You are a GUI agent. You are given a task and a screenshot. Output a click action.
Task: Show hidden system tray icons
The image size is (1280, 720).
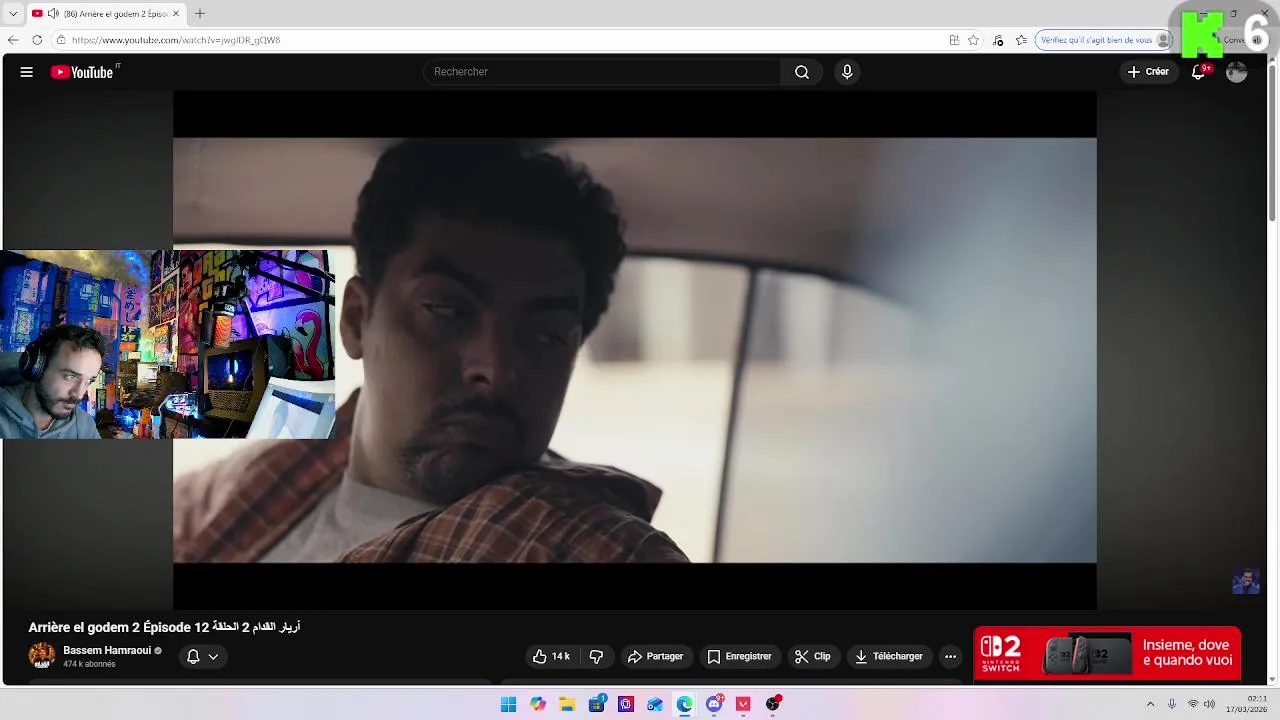[x=1150, y=704]
